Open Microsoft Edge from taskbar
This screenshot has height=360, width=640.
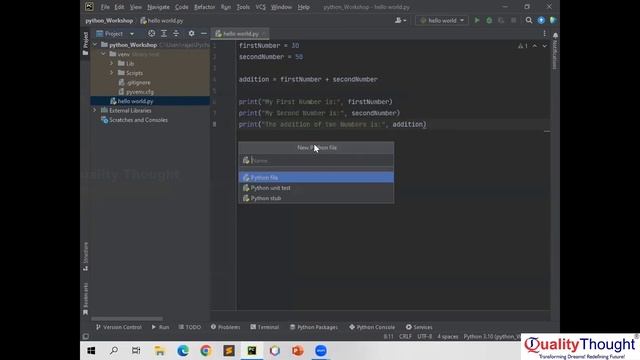pos(183,351)
